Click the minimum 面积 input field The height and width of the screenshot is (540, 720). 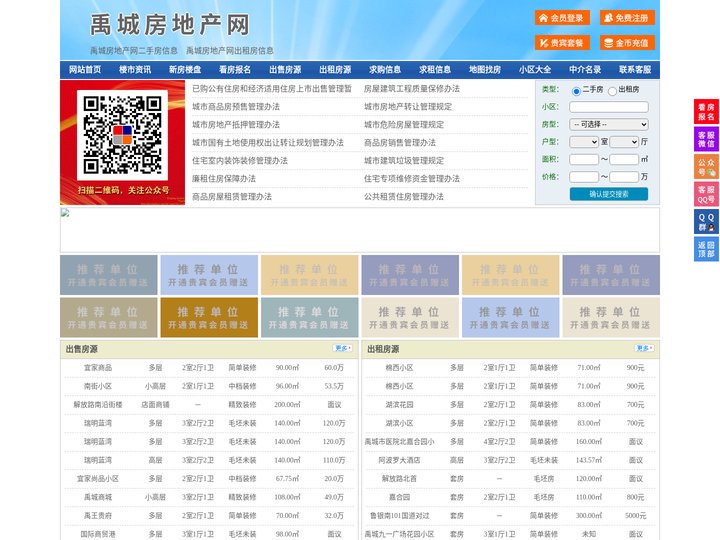point(584,159)
